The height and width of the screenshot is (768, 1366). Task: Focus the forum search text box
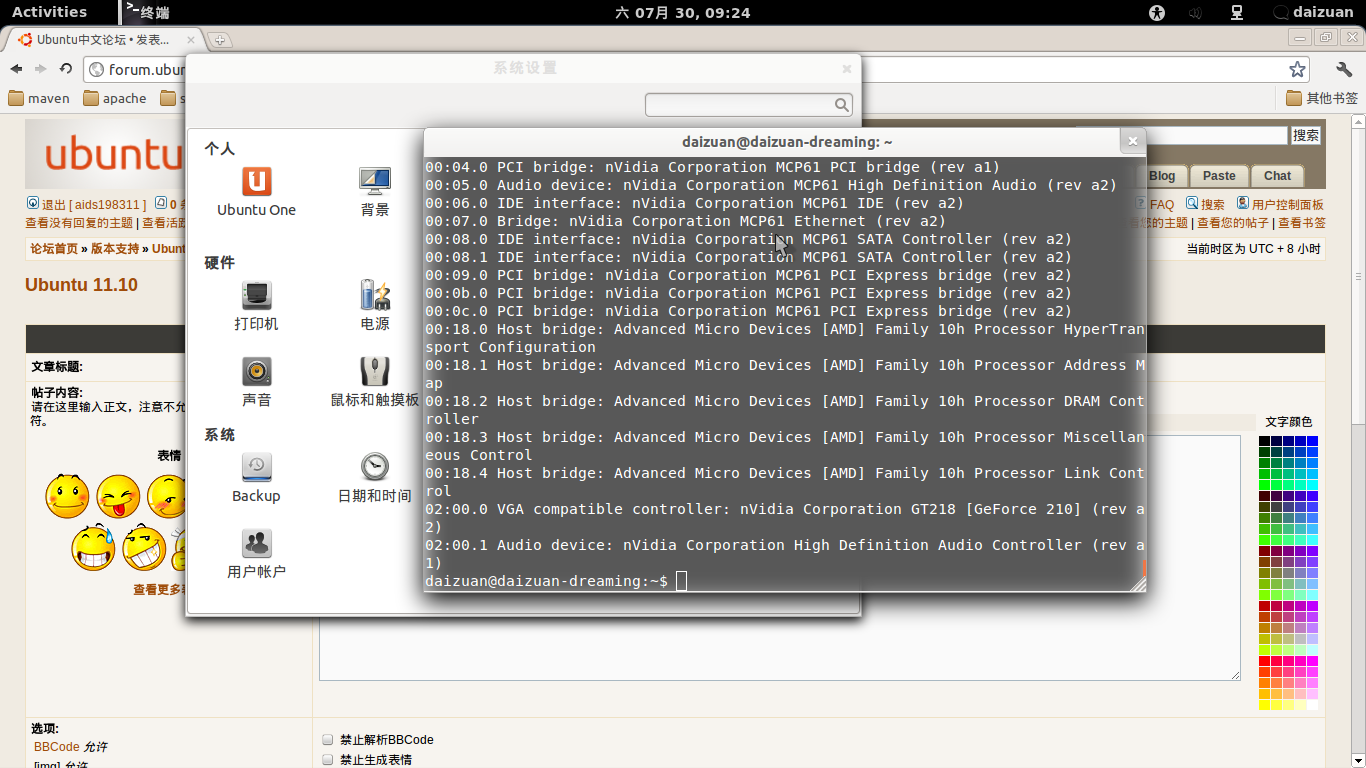click(1182, 135)
